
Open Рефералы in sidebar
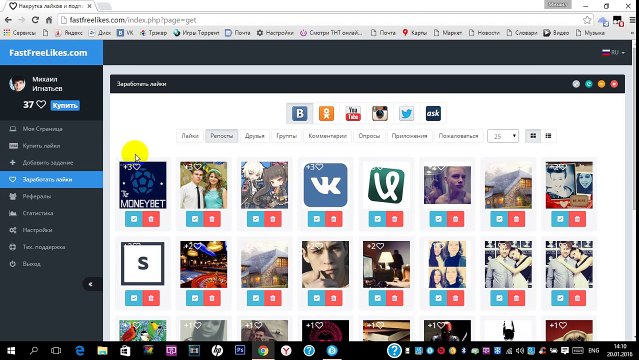[51, 197]
